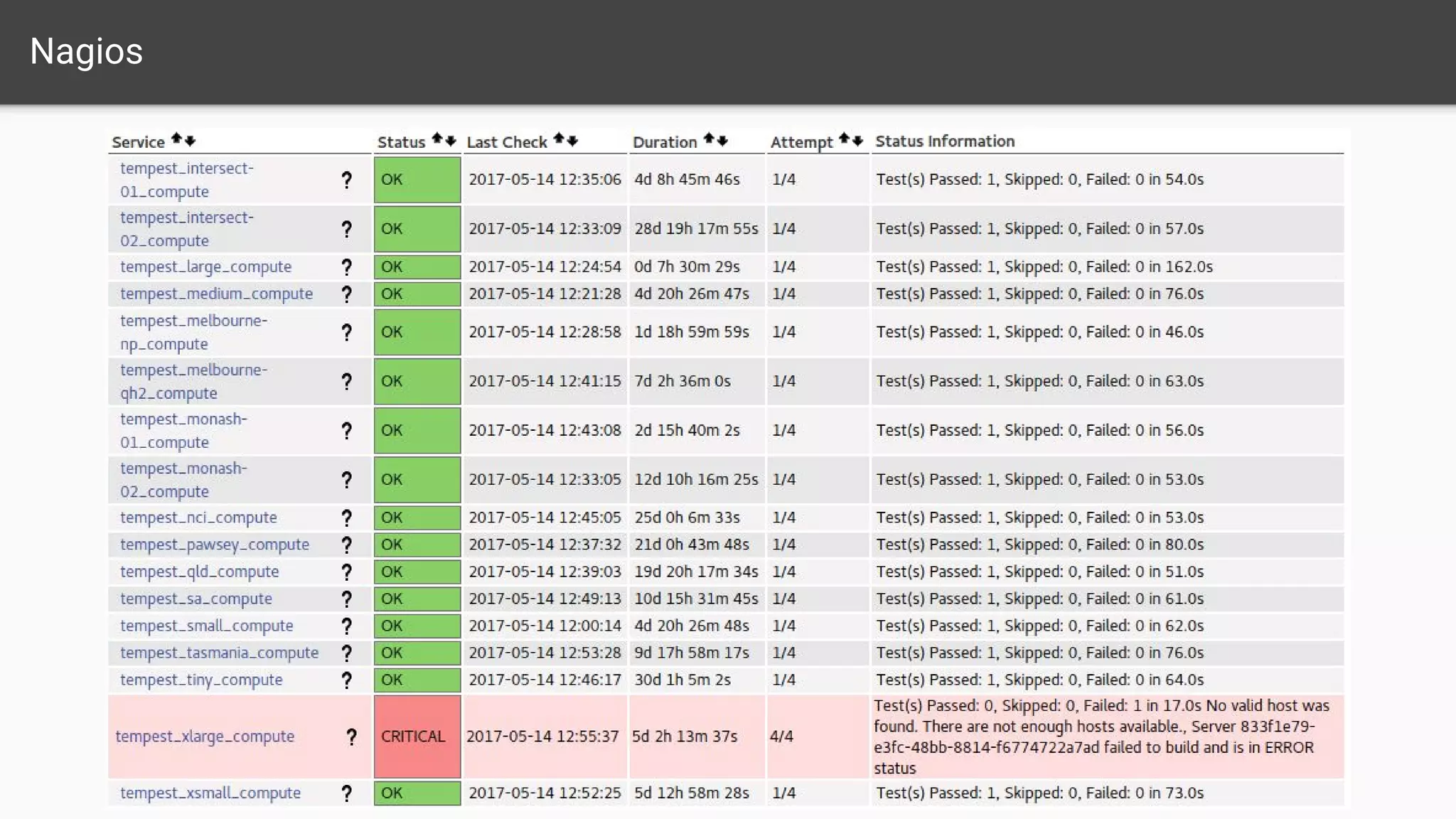Select status info ending 'in 162.0s'
The image size is (1456, 819).
pyautogui.click(x=1044, y=267)
